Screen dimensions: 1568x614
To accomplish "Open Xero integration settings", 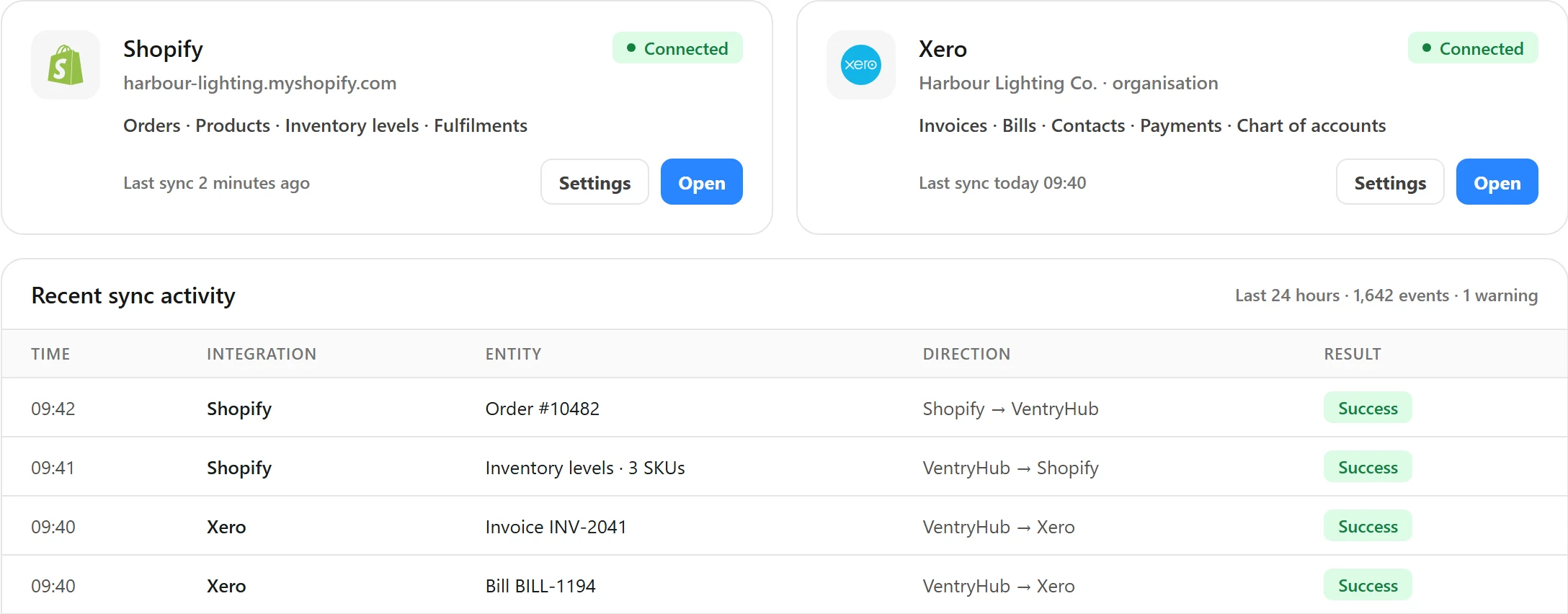I will pyautogui.click(x=1390, y=182).
